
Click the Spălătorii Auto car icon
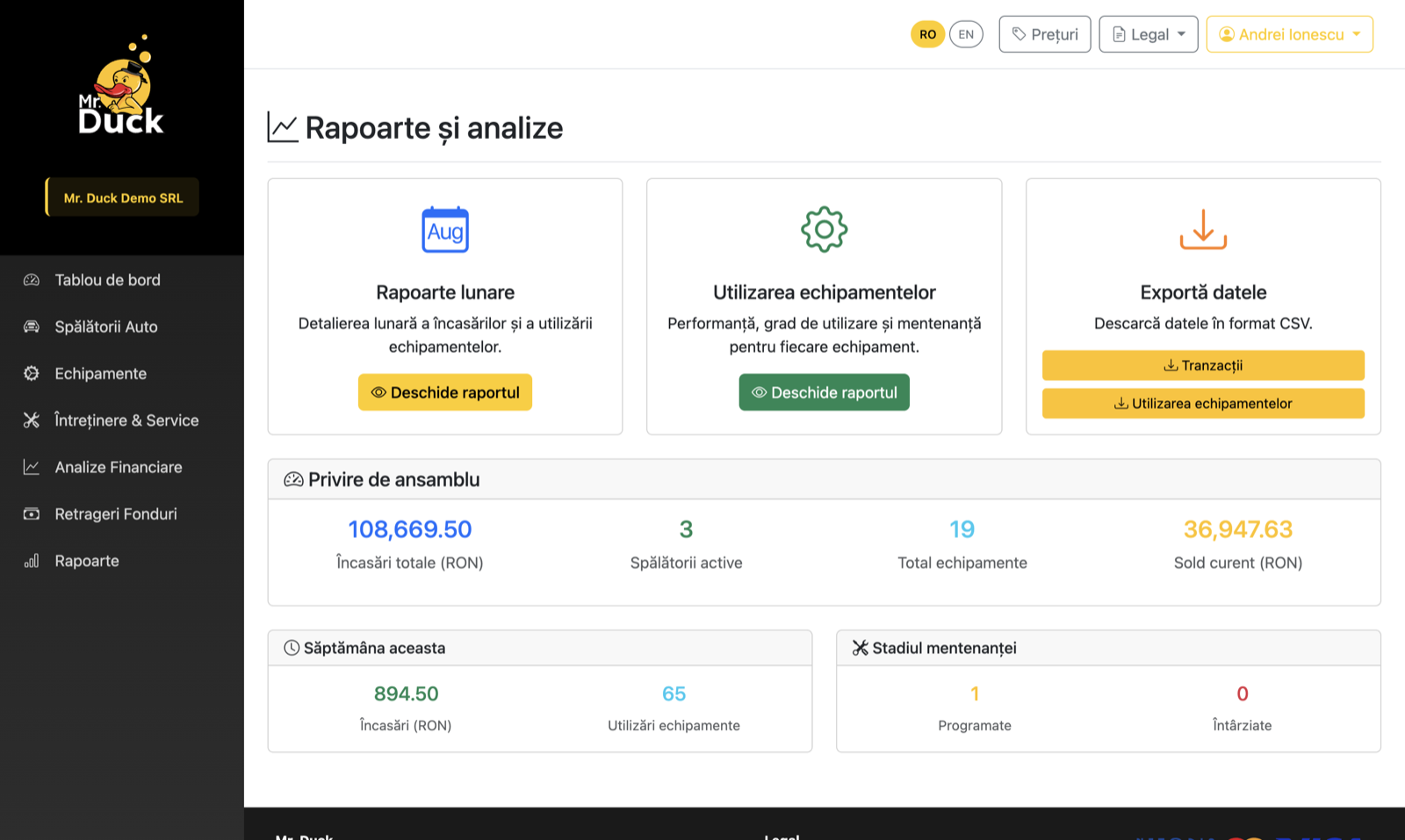point(32,327)
